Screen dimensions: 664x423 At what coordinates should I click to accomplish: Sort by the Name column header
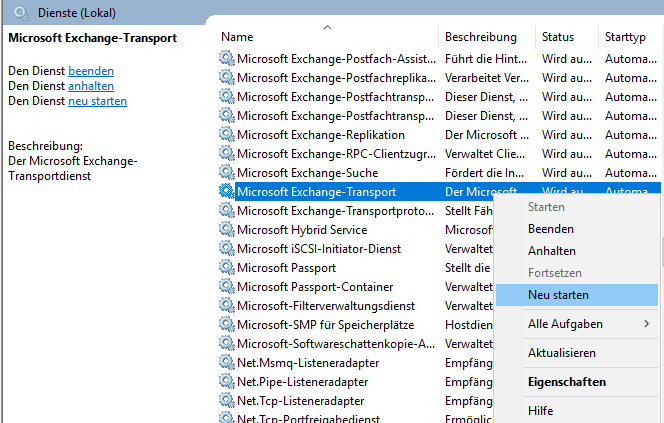click(x=237, y=37)
